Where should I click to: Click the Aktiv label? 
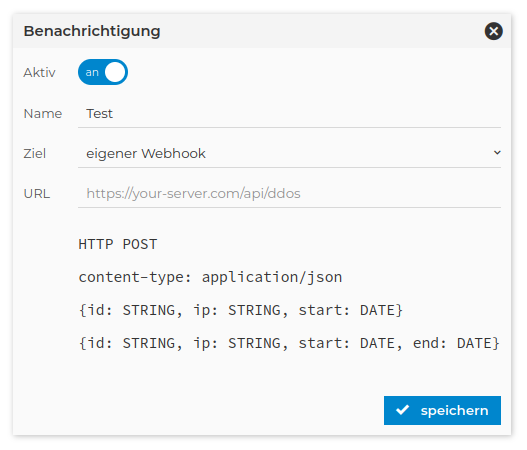(x=39, y=73)
